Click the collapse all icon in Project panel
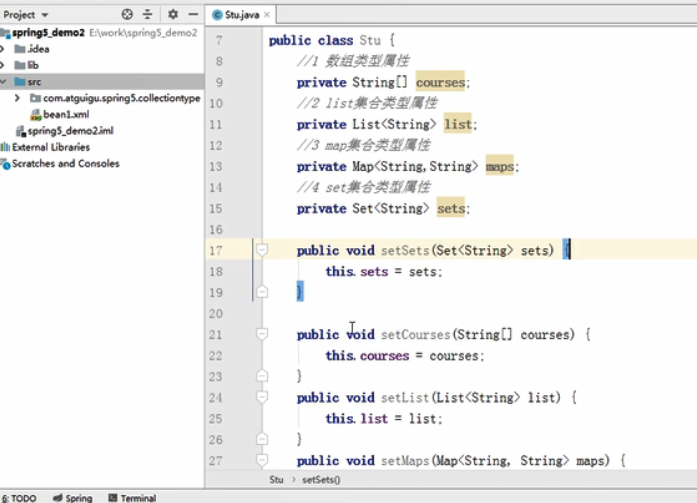The width and height of the screenshot is (697, 503). click(148, 15)
